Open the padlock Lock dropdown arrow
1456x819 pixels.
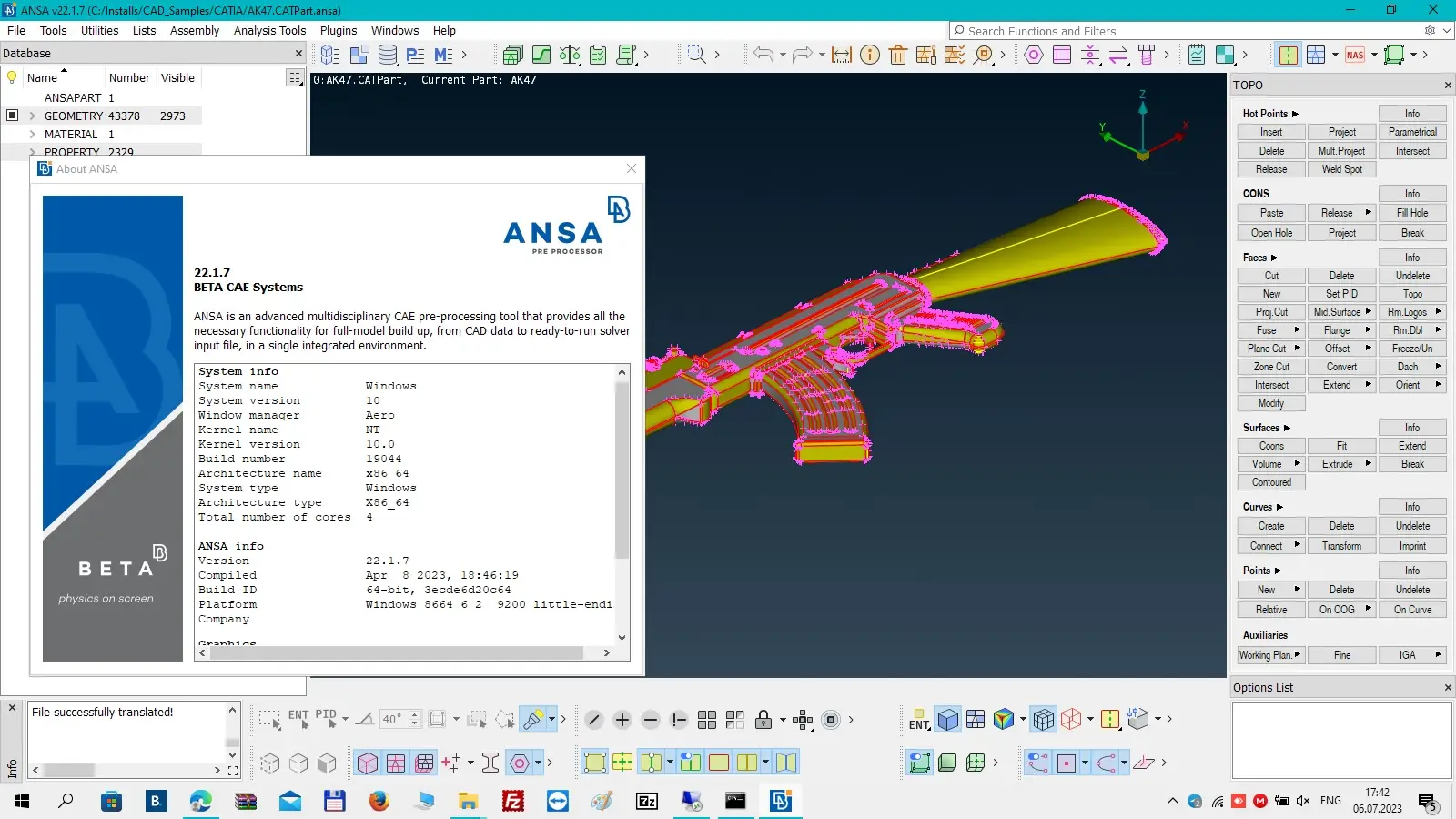(783, 720)
